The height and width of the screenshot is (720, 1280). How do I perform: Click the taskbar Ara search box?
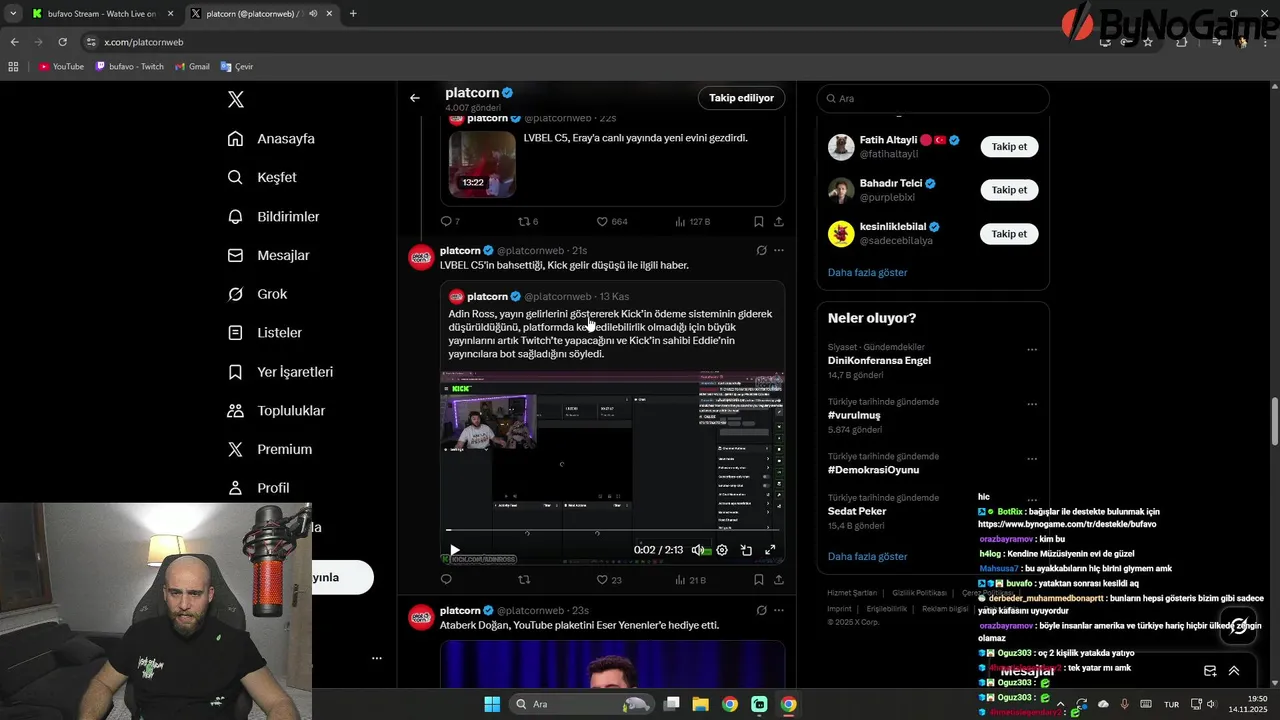coord(582,704)
